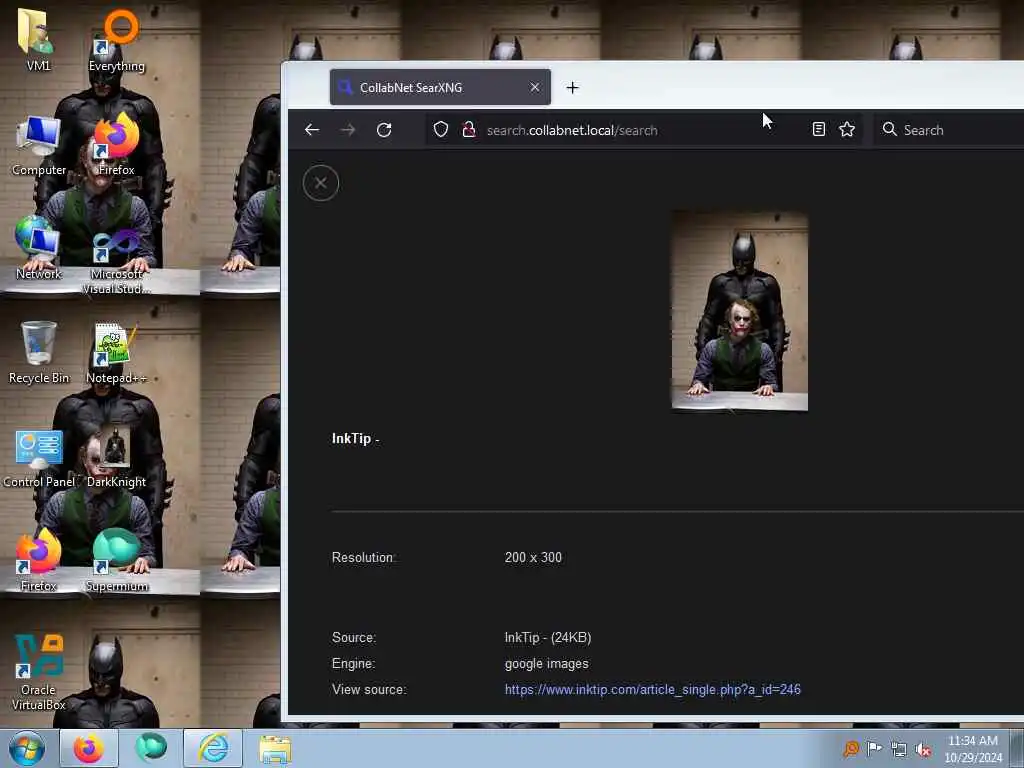Image resolution: width=1024 pixels, height=768 pixels.
Task: Open the VM1 folder on desktop
Action: click(x=37, y=38)
